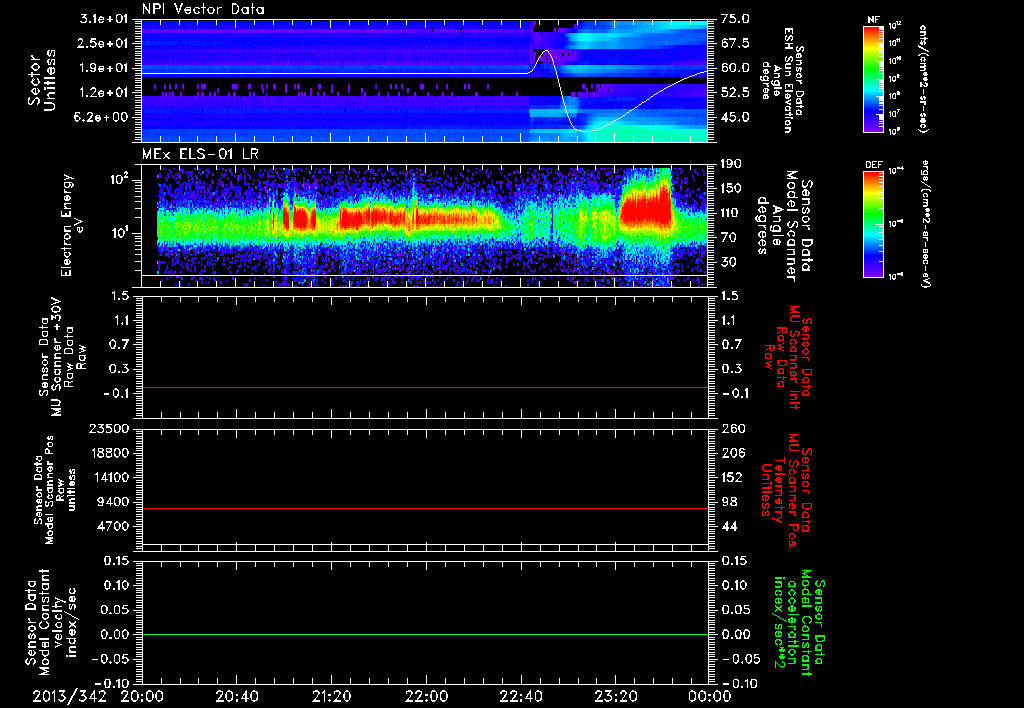
Task: Click the 190 scanner angle tick
Action: coord(731,164)
